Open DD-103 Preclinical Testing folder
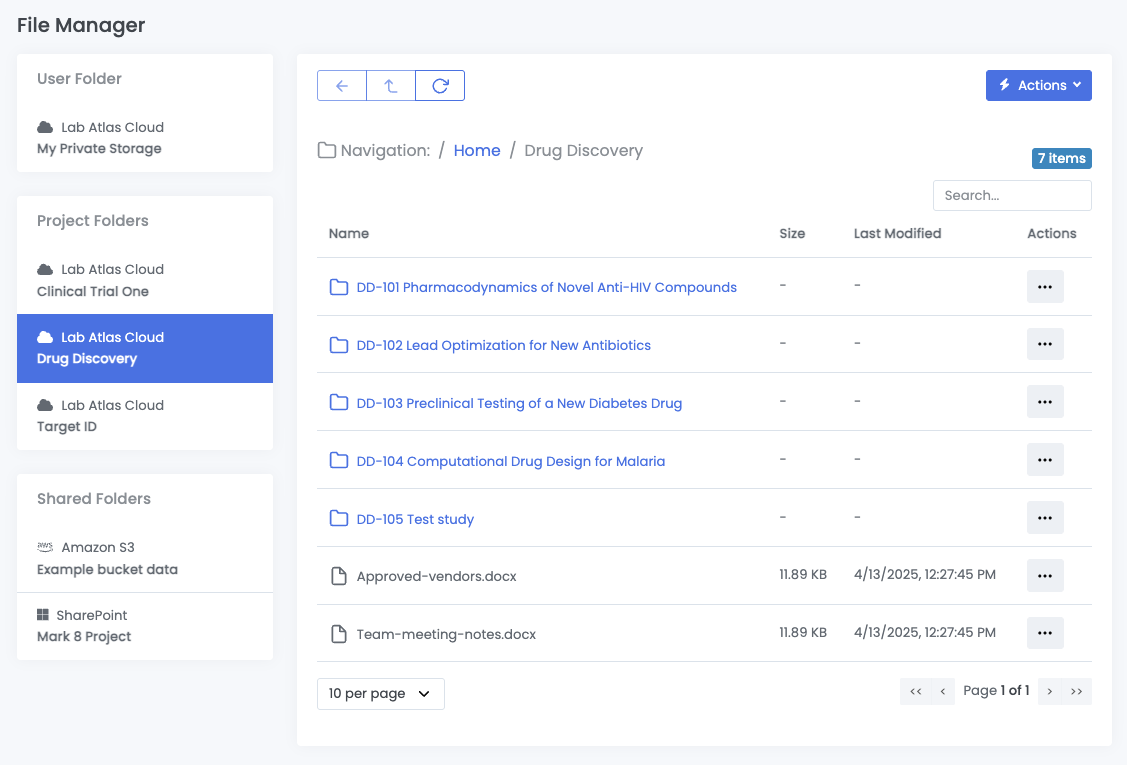 pos(519,402)
